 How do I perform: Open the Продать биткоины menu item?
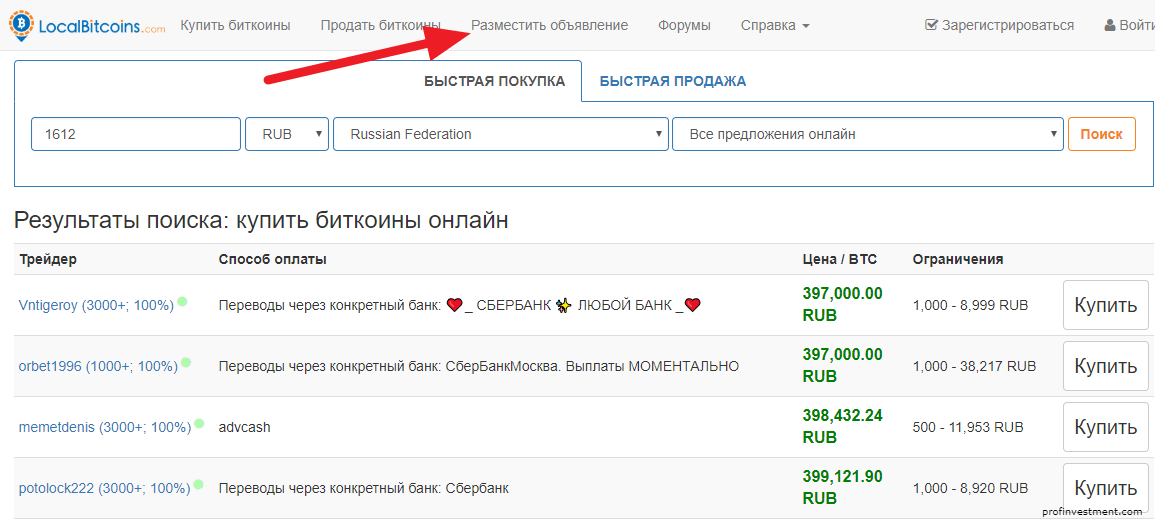[x=381, y=25]
